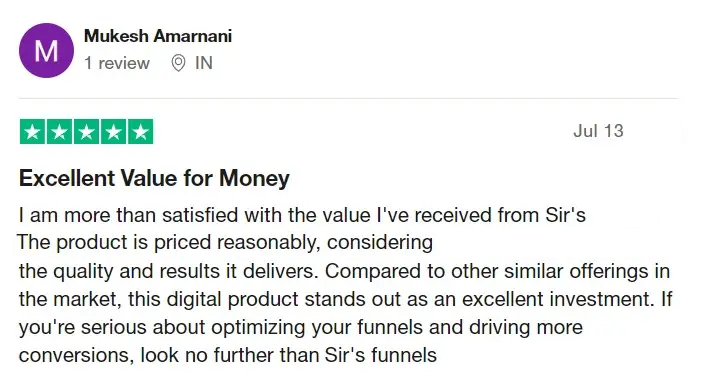Select the first green rating star
The height and width of the screenshot is (384, 702).
tap(32, 132)
